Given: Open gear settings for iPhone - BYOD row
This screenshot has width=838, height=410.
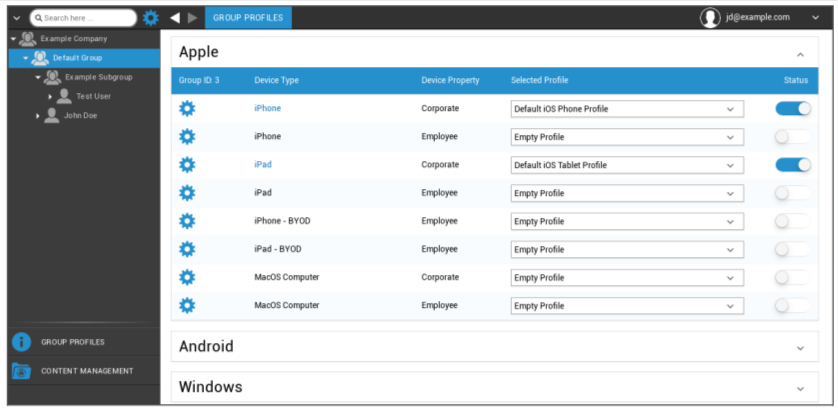Looking at the screenshot, I should [x=187, y=221].
